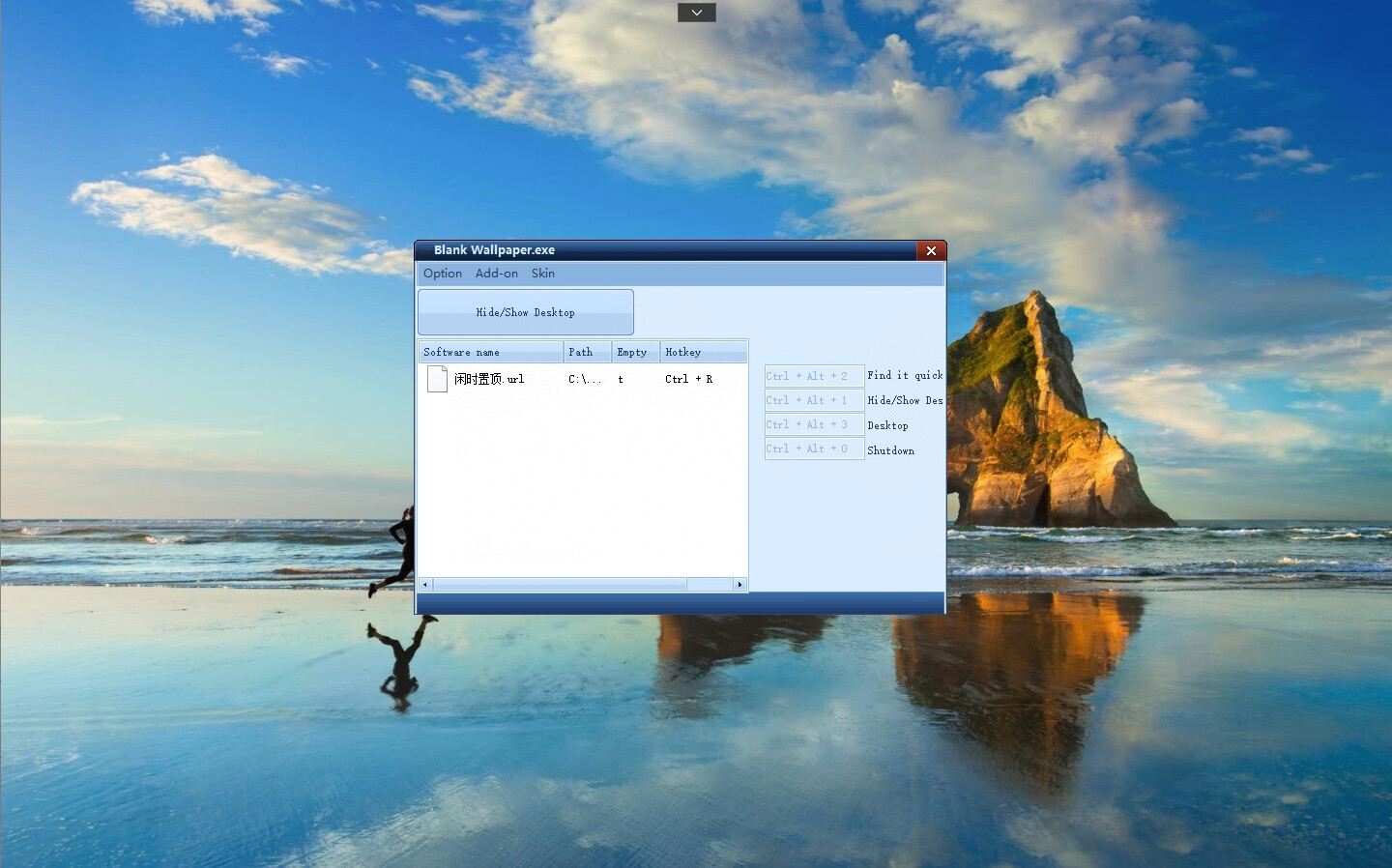The width and height of the screenshot is (1392, 868).
Task: Open the Skin menu
Action: 542,274
